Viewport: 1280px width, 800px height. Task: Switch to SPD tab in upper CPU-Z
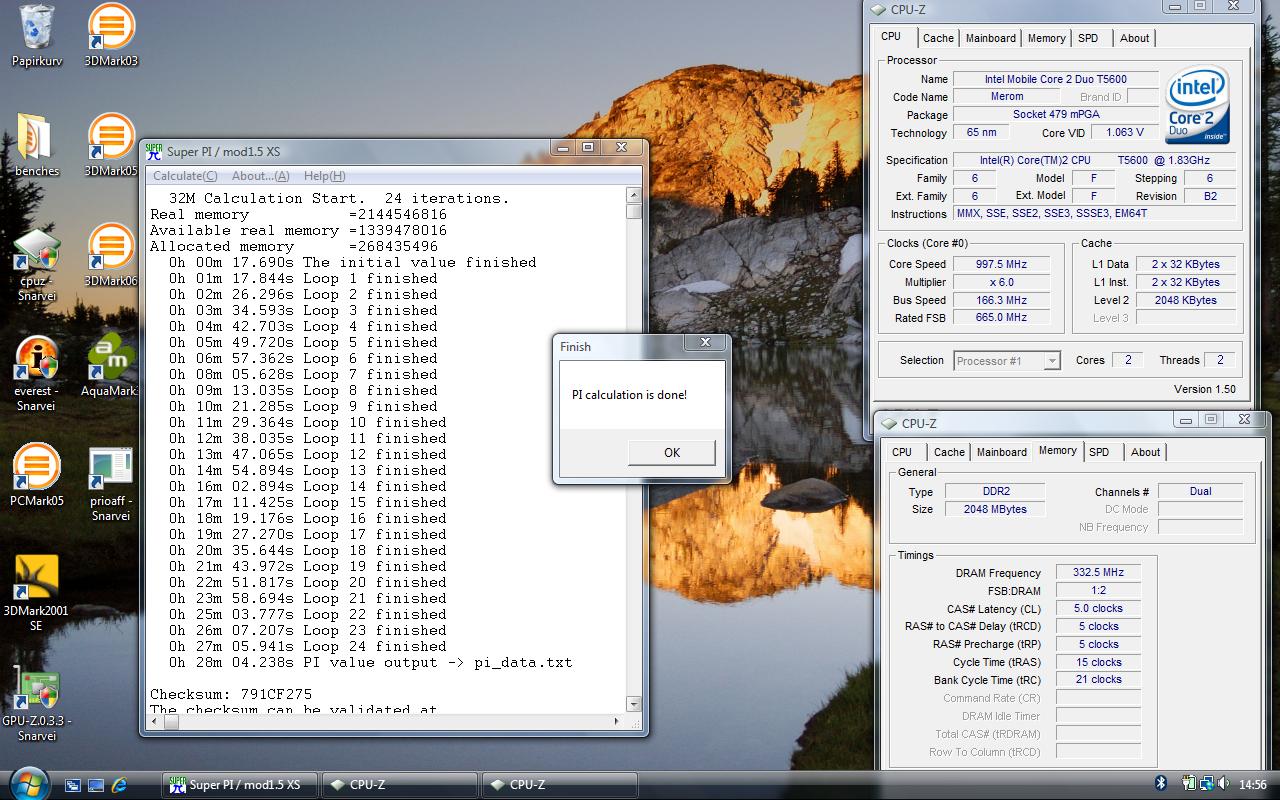1088,38
